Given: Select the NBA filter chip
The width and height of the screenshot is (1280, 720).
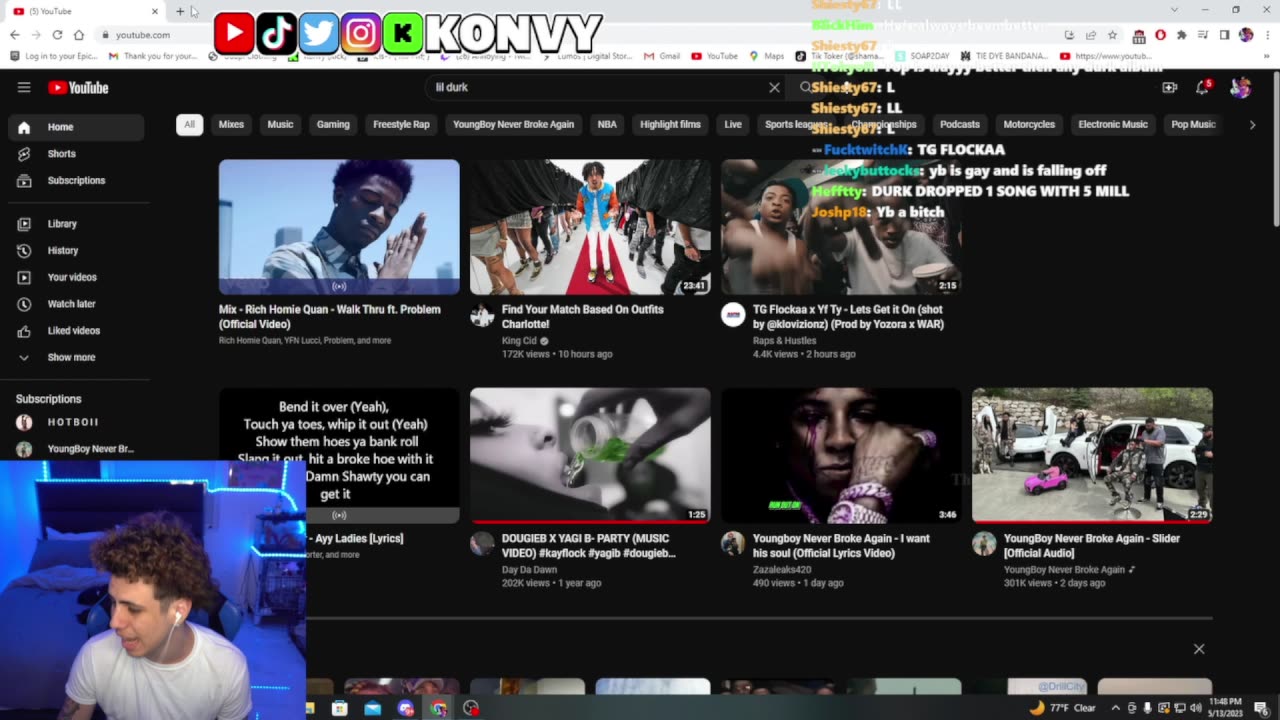Looking at the screenshot, I should point(607,124).
